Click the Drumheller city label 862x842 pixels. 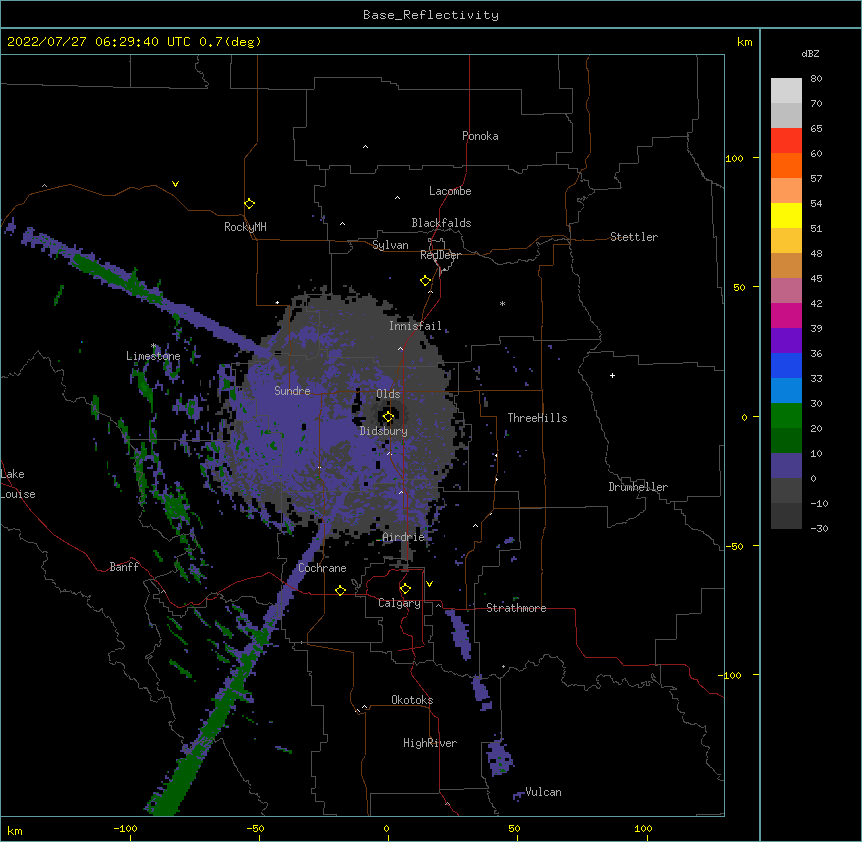tap(638, 487)
